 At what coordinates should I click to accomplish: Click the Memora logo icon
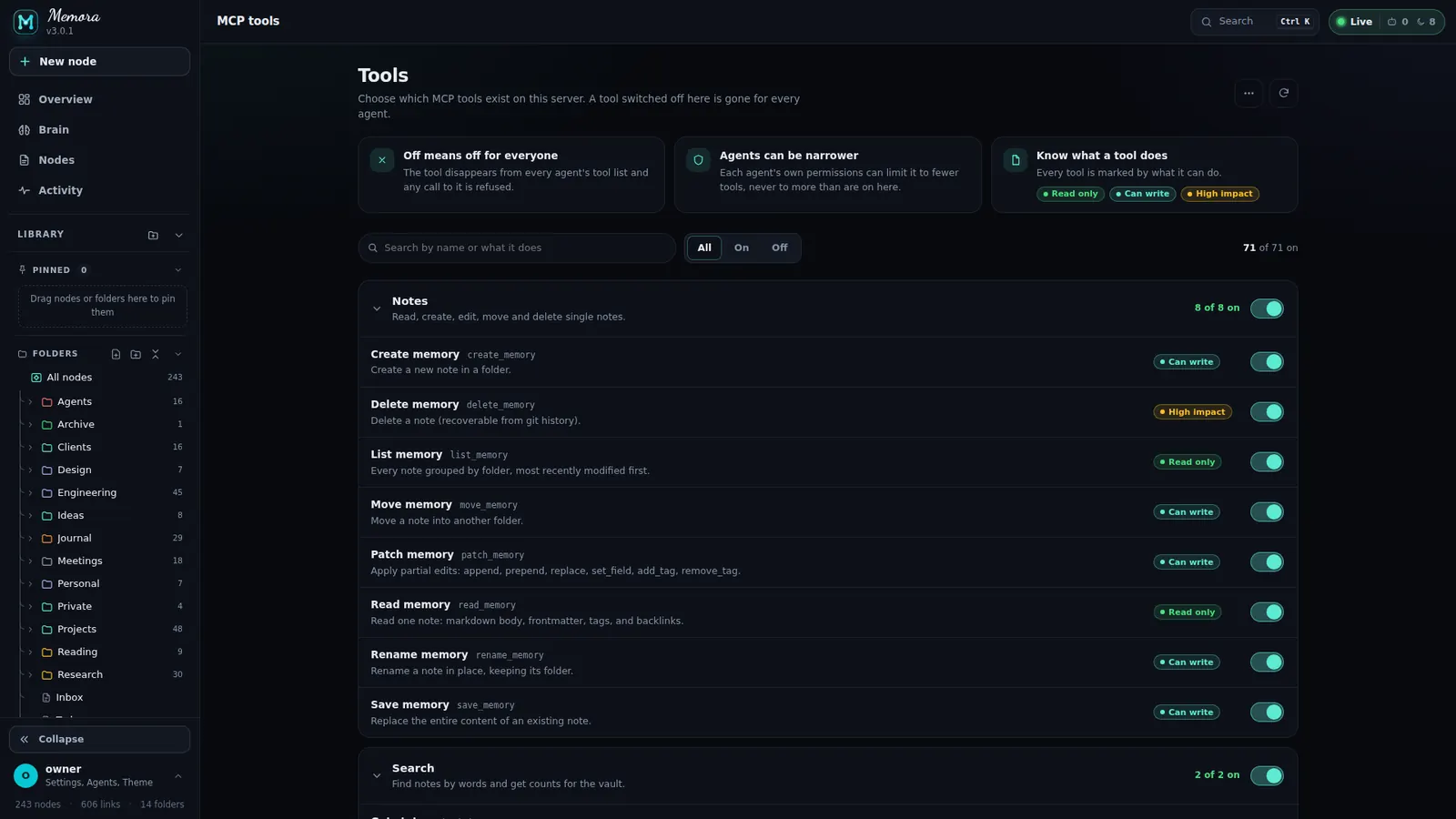pyautogui.click(x=25, y=22)
